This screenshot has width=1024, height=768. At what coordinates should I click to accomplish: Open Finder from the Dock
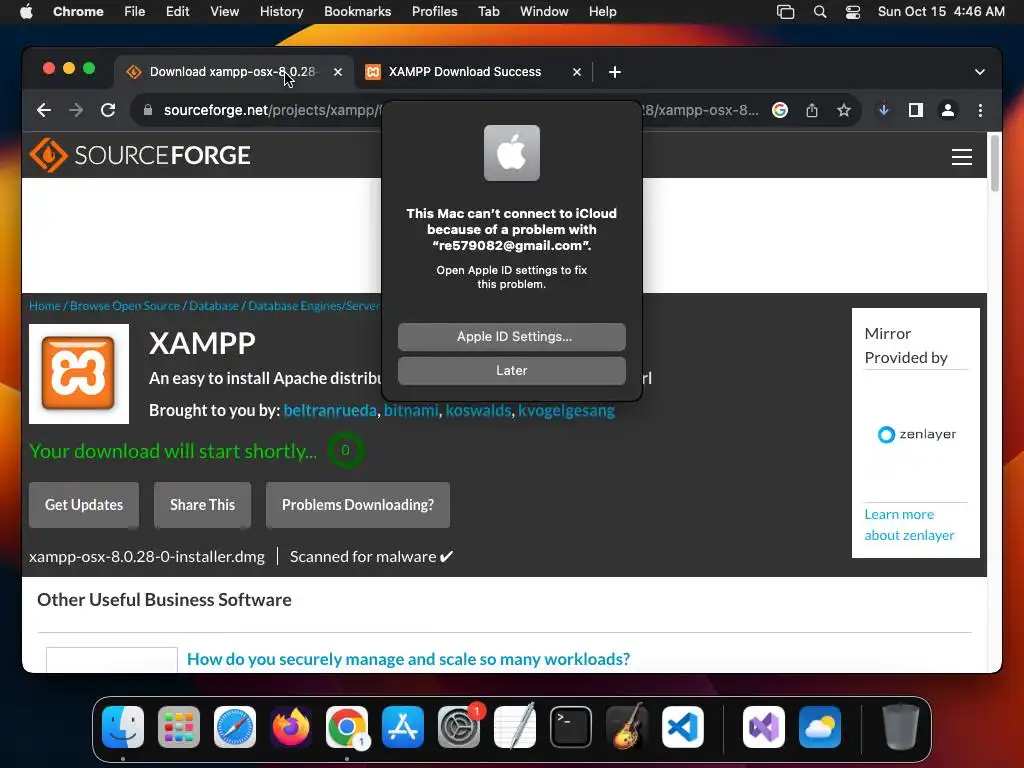point(123,727)
